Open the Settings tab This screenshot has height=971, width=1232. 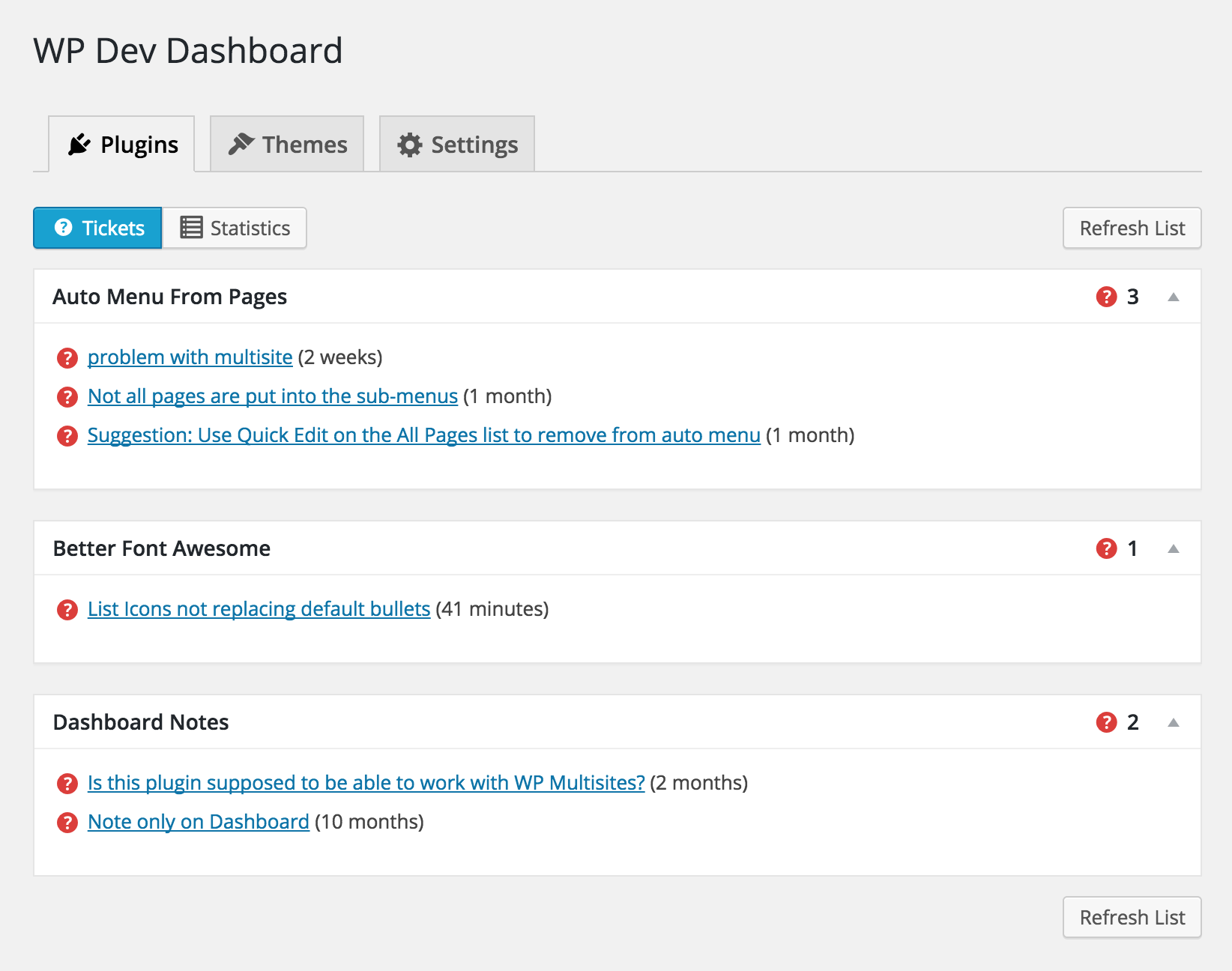457,144
